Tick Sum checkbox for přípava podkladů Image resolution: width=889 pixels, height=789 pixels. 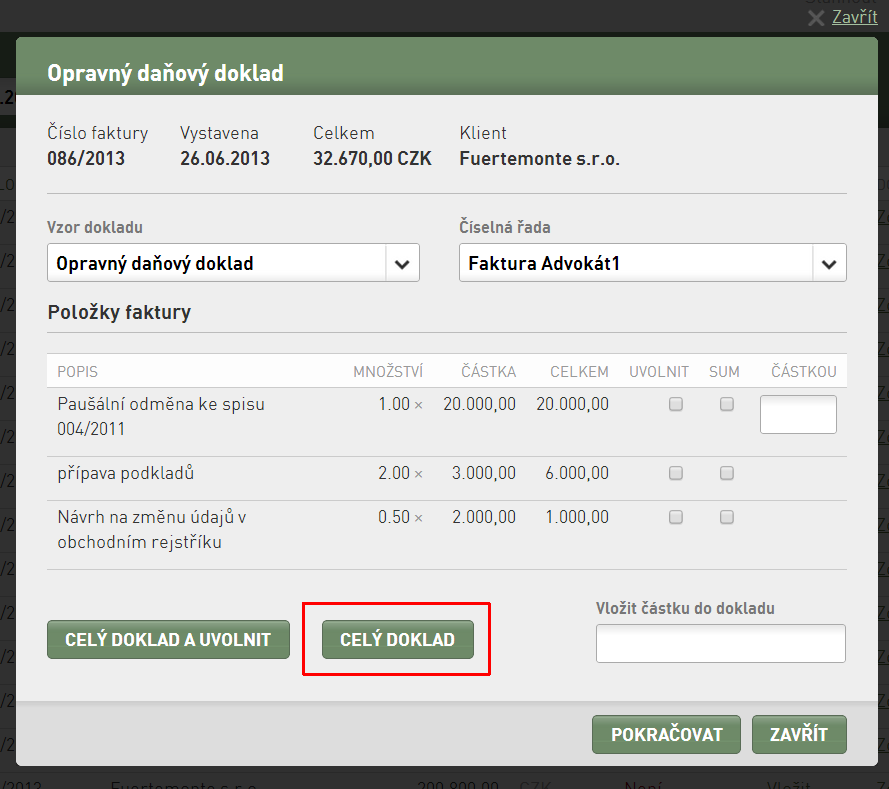point(727,473)
